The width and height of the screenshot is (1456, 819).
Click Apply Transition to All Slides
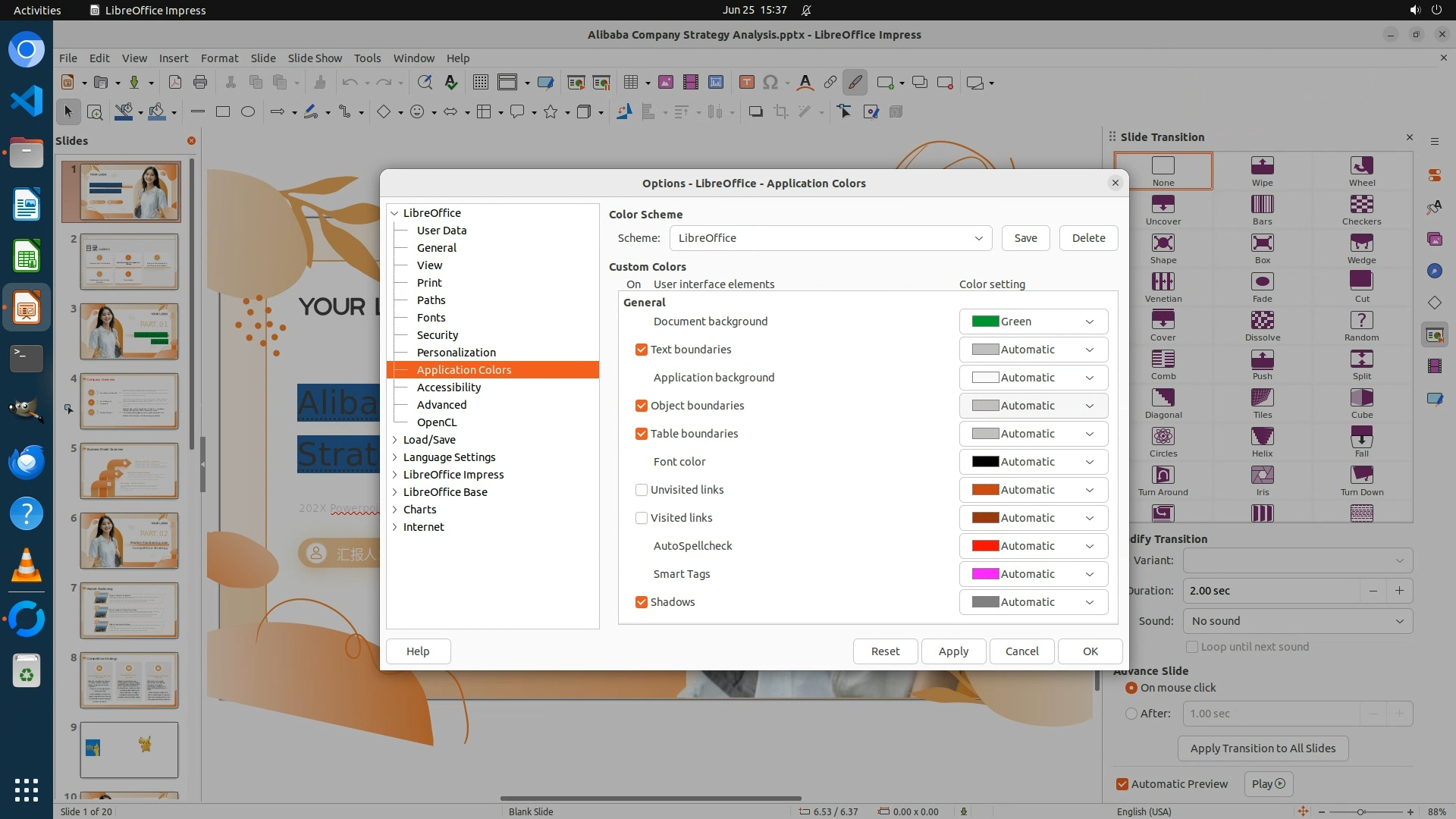[x=1262, y=748]
